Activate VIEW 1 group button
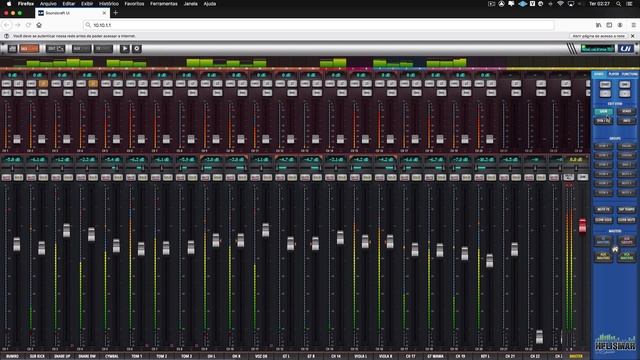 coord(603,146)
